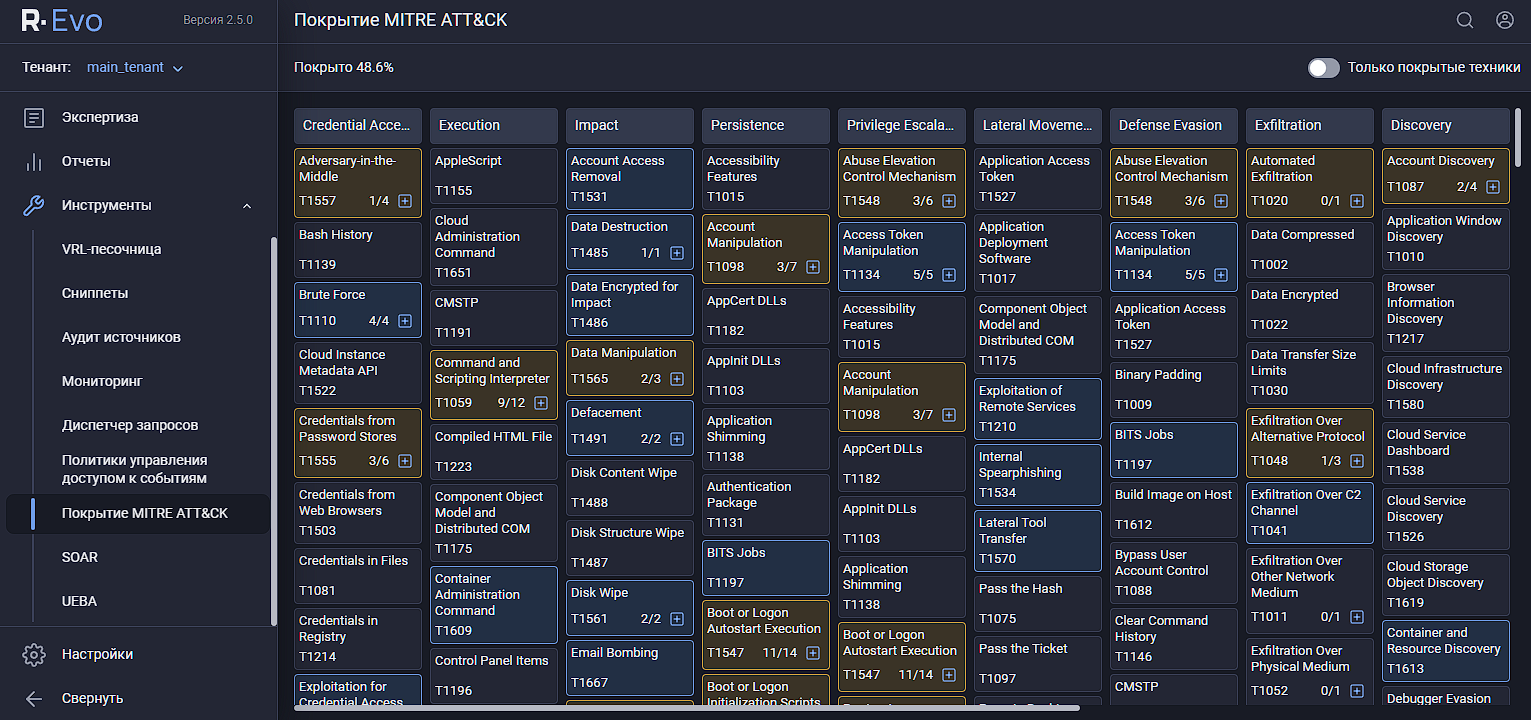Open the user profile icon
The height and width of the screenshot is (720, 1531).
click(x=1504, y=20)
